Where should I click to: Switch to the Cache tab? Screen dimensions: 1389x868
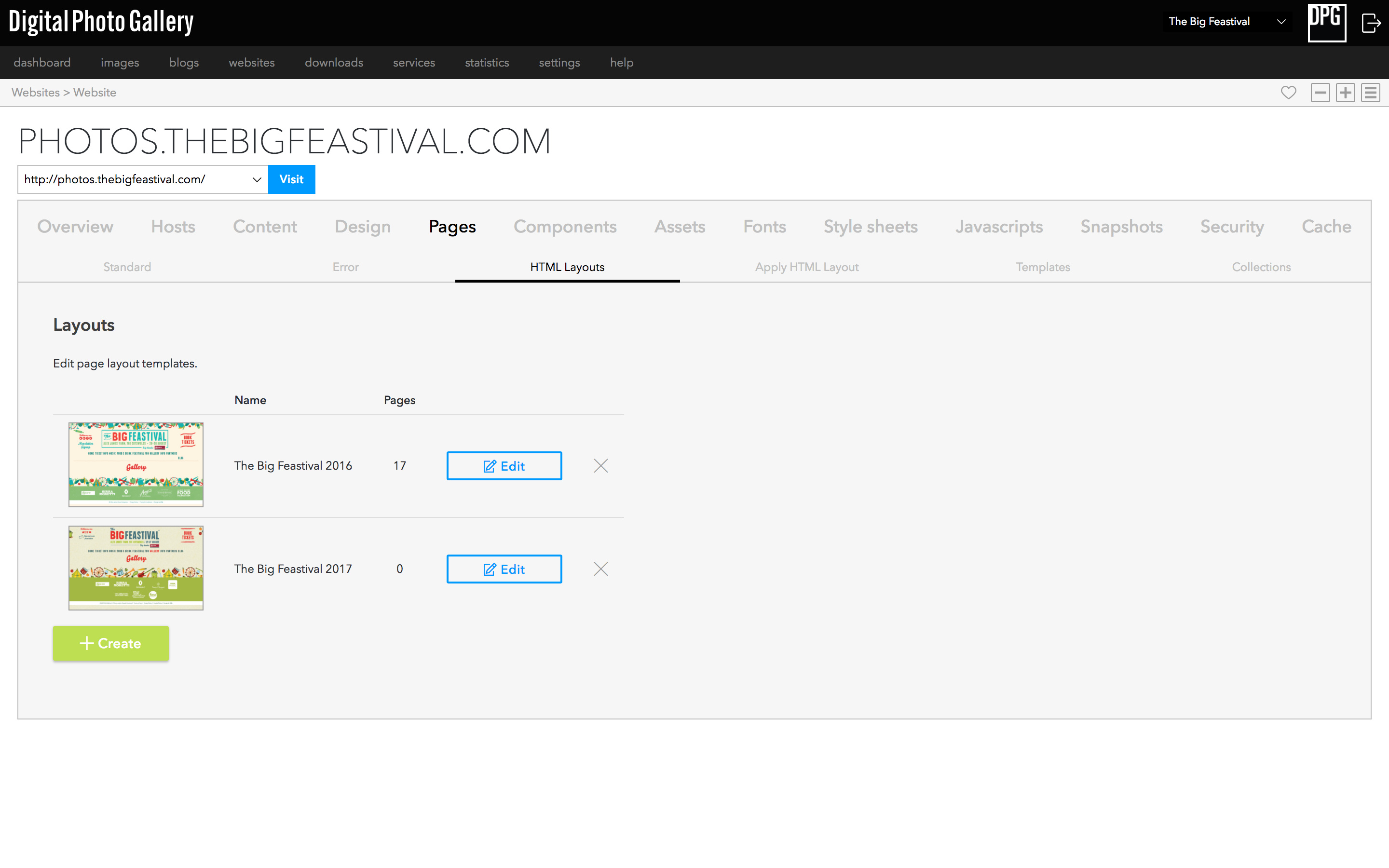1326,226
